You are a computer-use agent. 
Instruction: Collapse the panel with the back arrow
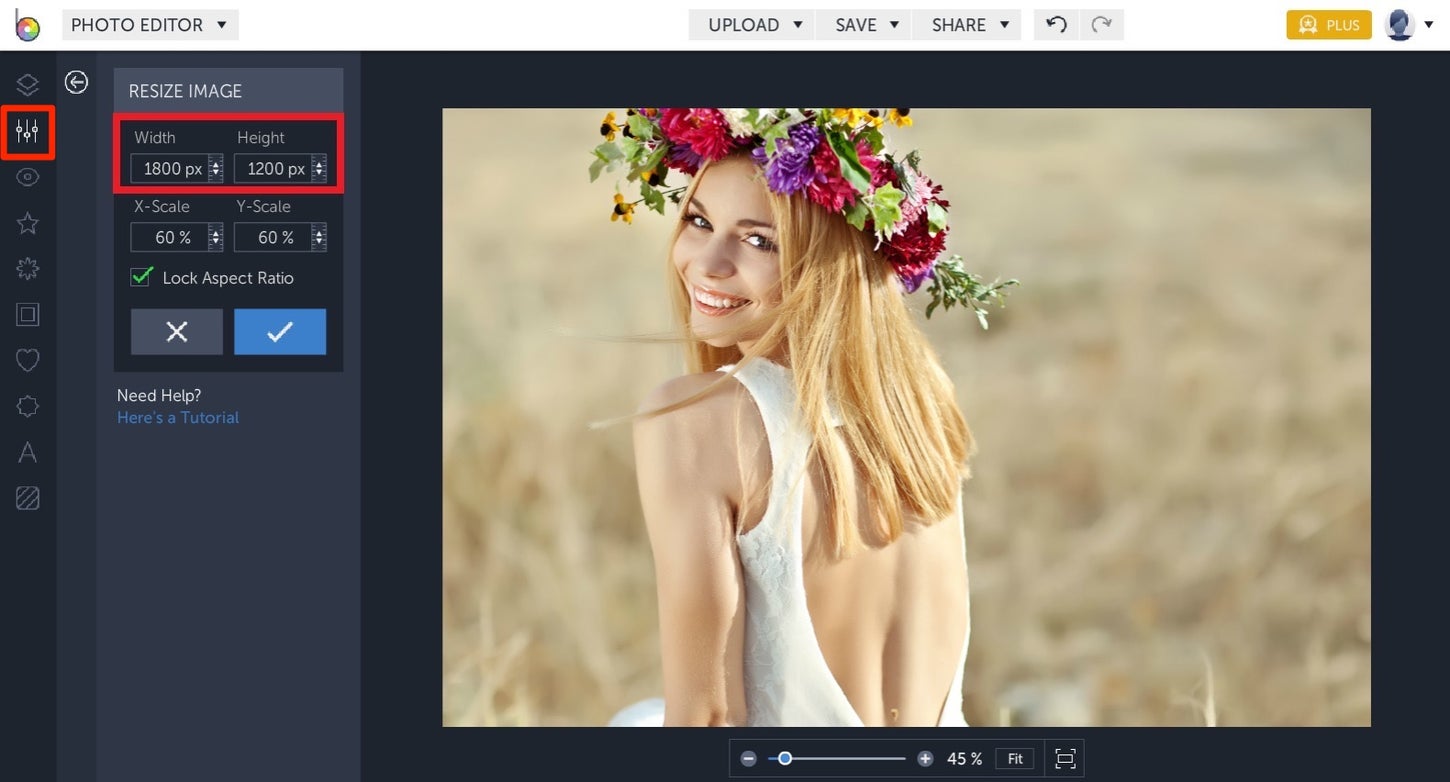pyautogui.click(x=76, y=83)
